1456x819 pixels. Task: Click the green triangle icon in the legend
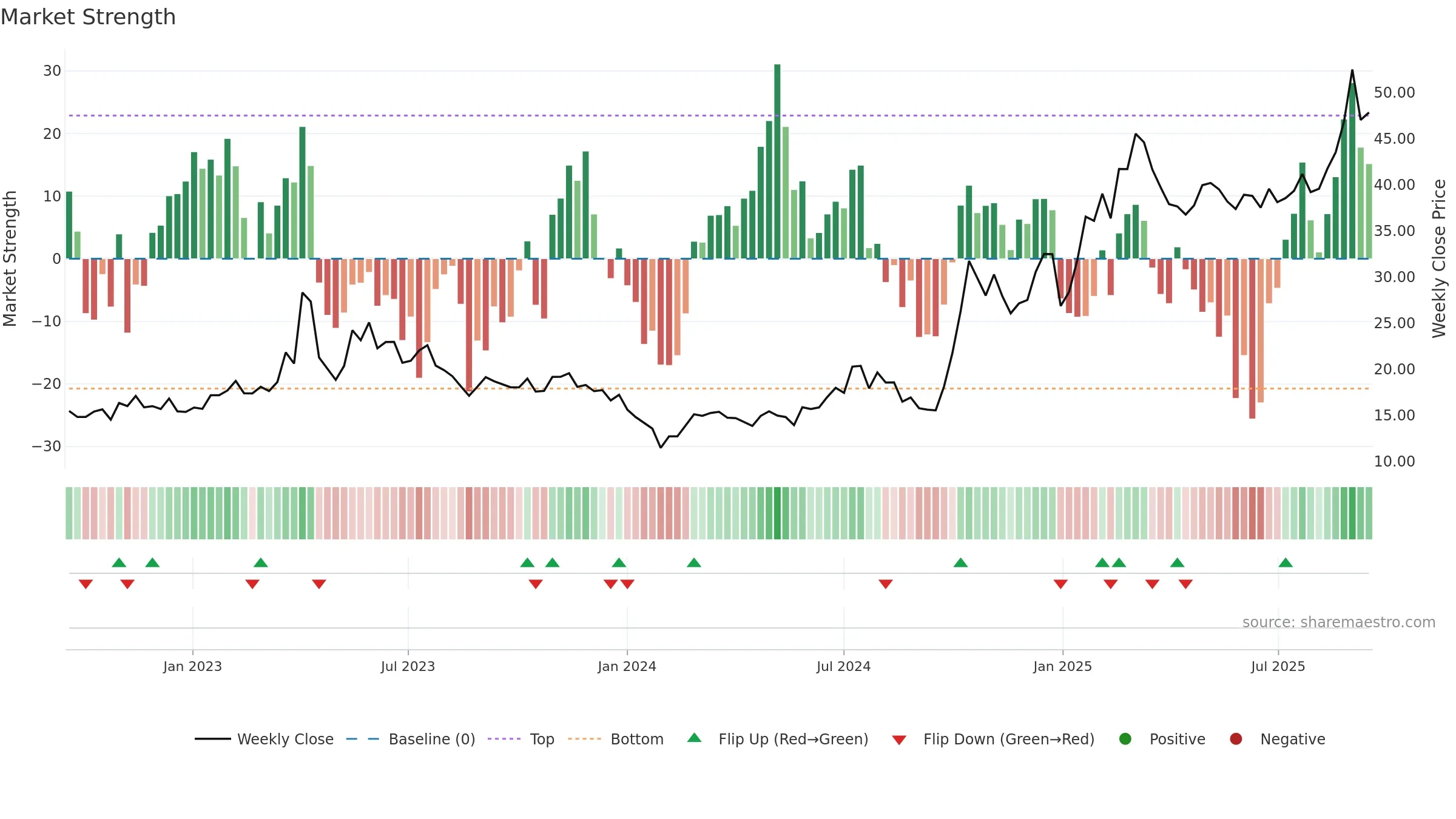pos(695,738)
